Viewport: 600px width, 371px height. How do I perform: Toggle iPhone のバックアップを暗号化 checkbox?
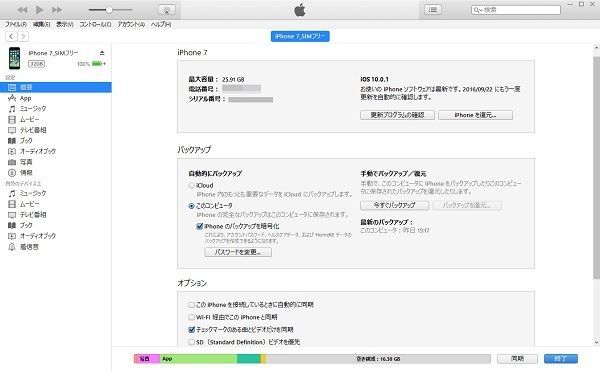coord(199,226)
